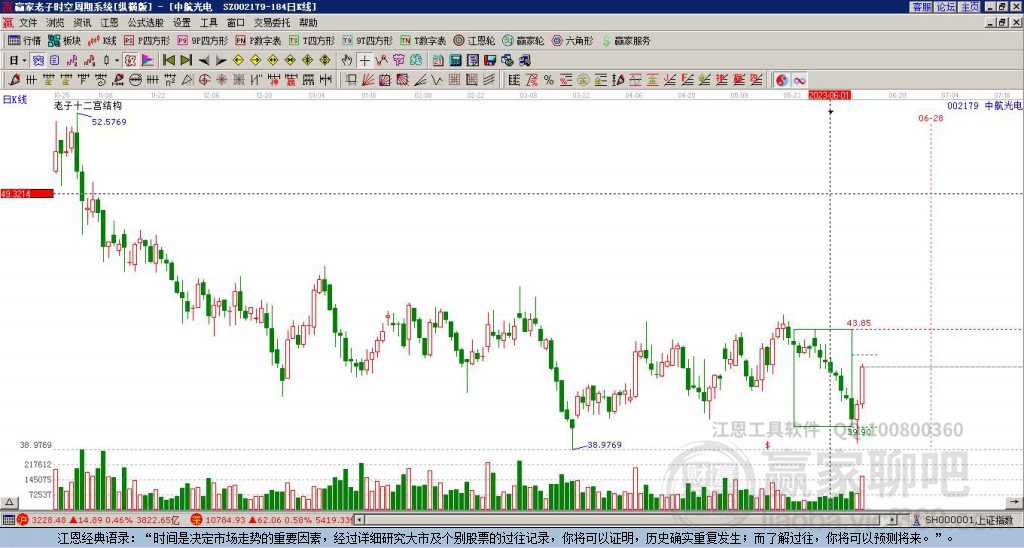Image resolution: width=1024 pixels, height=548 pixels.
Task: Open the P数字表 number table
Action: click(259, 40)
